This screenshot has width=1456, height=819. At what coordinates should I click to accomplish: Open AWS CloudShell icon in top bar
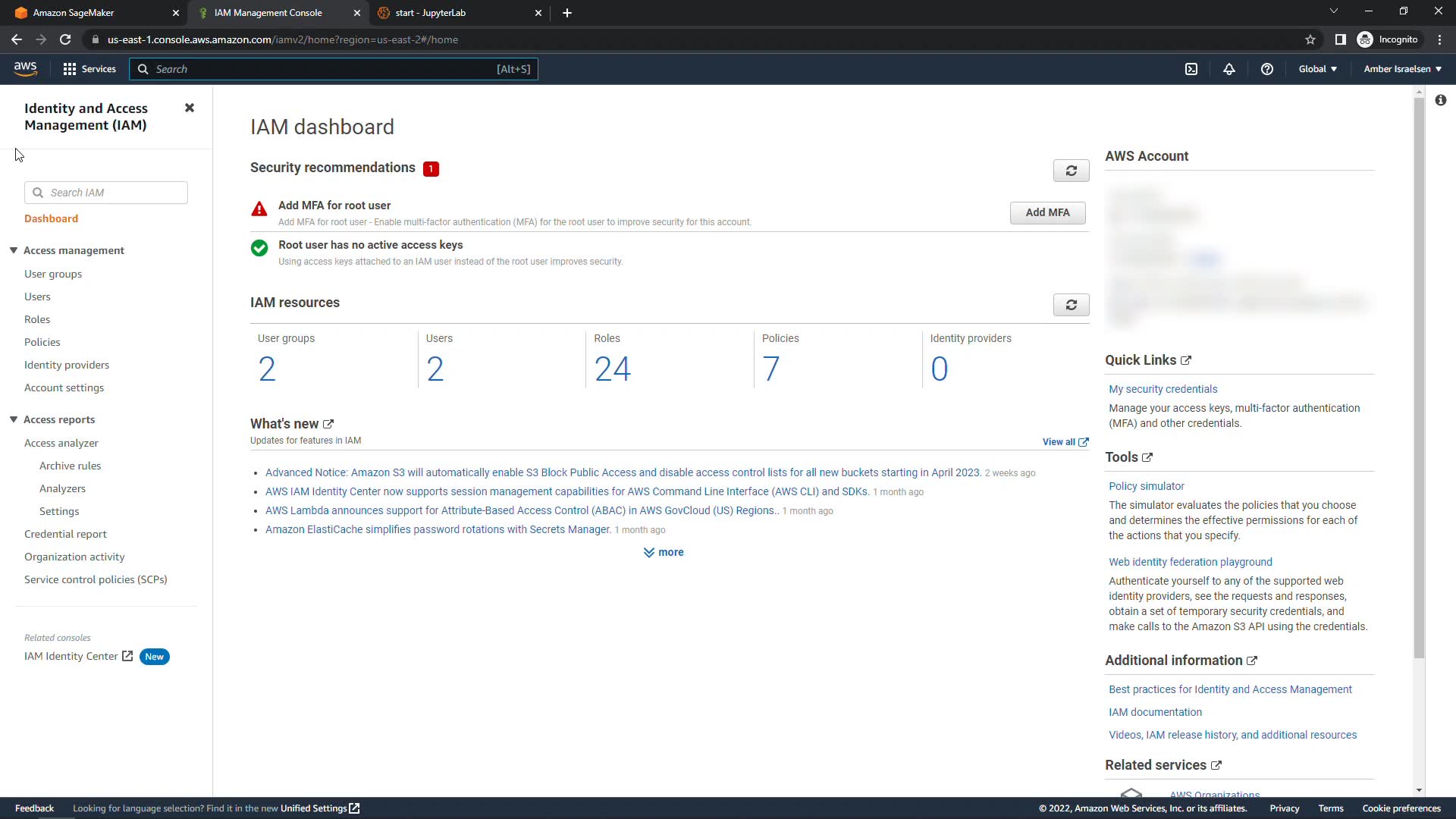(1191, 69)
